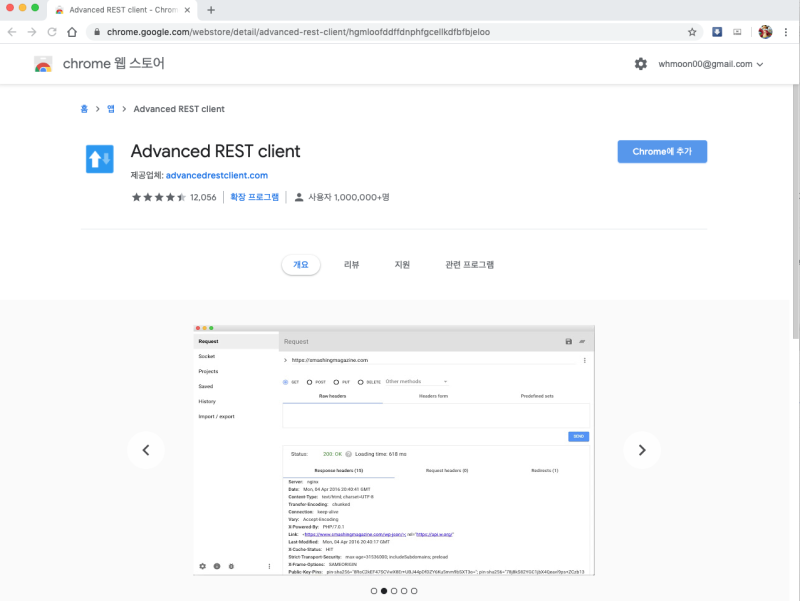Click the Chrome에 추가 button
800x601 pixels.
click(x=661, y=150)
